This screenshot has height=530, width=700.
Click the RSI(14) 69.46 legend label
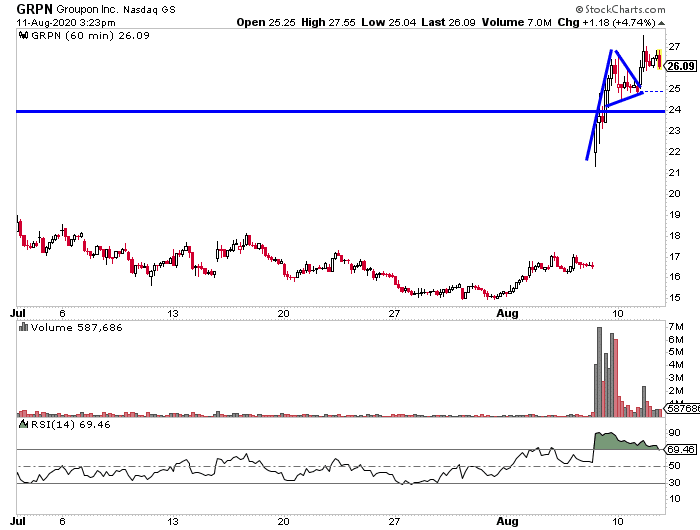(71, 424)
